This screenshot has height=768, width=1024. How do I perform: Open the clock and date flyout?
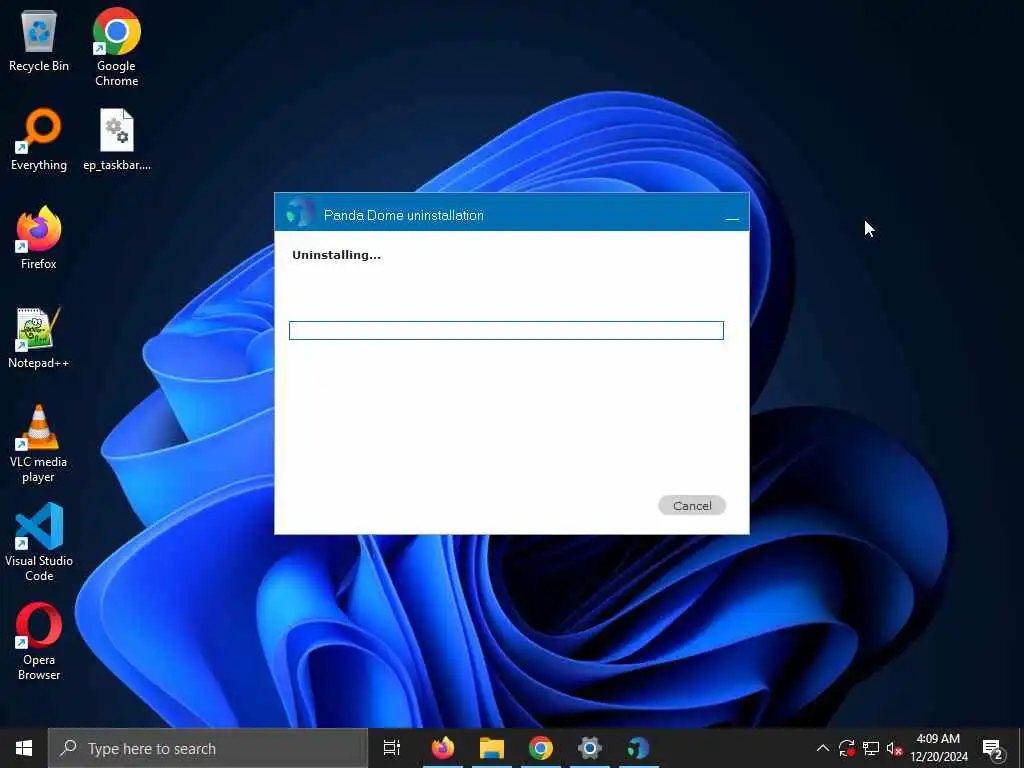coord(938,748)
